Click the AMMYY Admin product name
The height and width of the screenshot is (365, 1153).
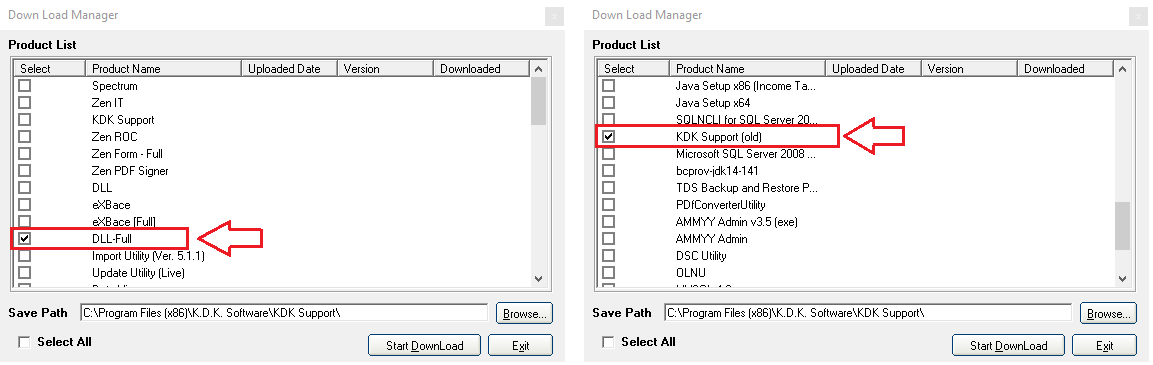[712, 238]
